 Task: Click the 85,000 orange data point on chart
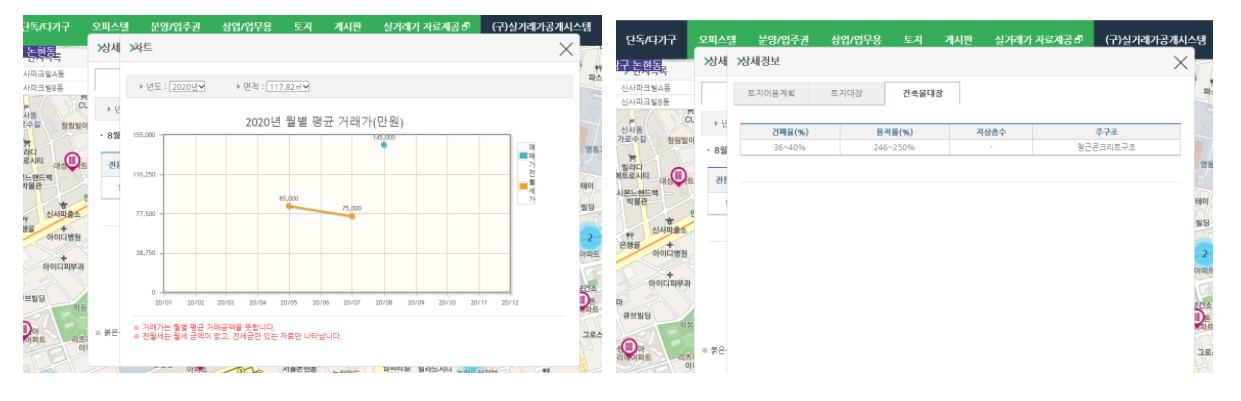pos(289,205)
